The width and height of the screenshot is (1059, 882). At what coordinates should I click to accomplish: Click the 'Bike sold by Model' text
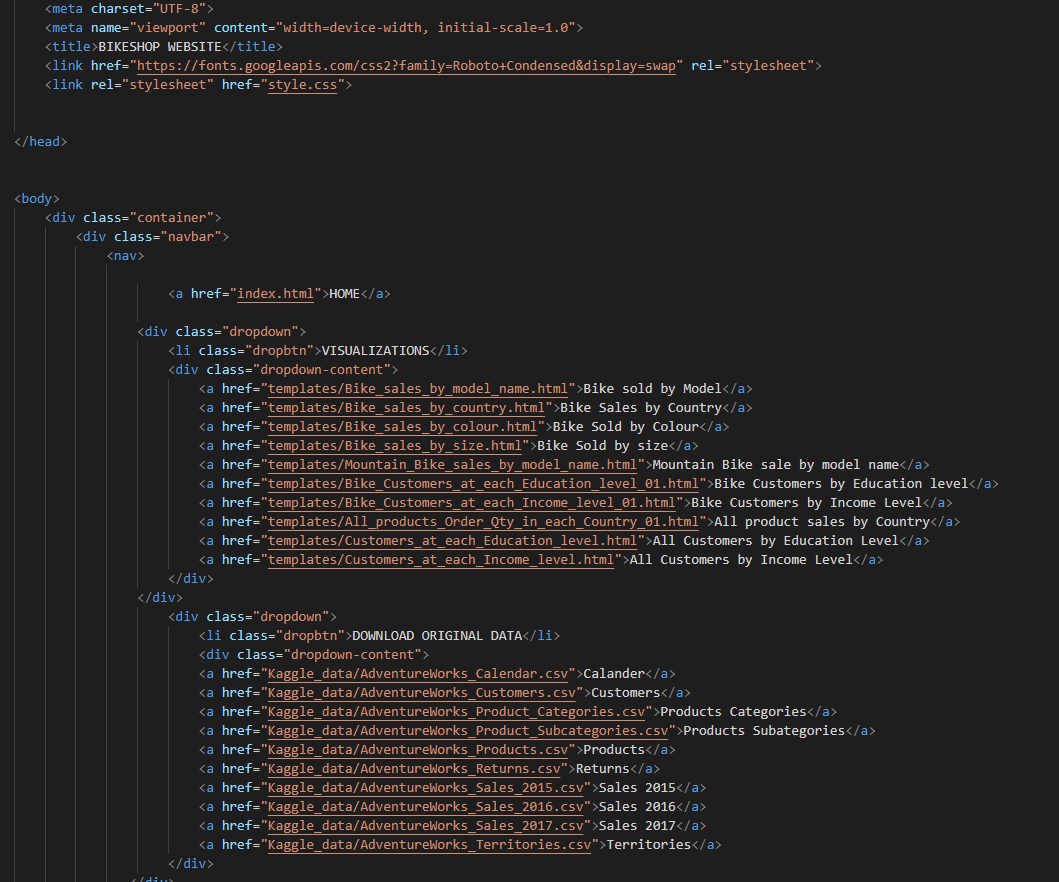[652, 388]
